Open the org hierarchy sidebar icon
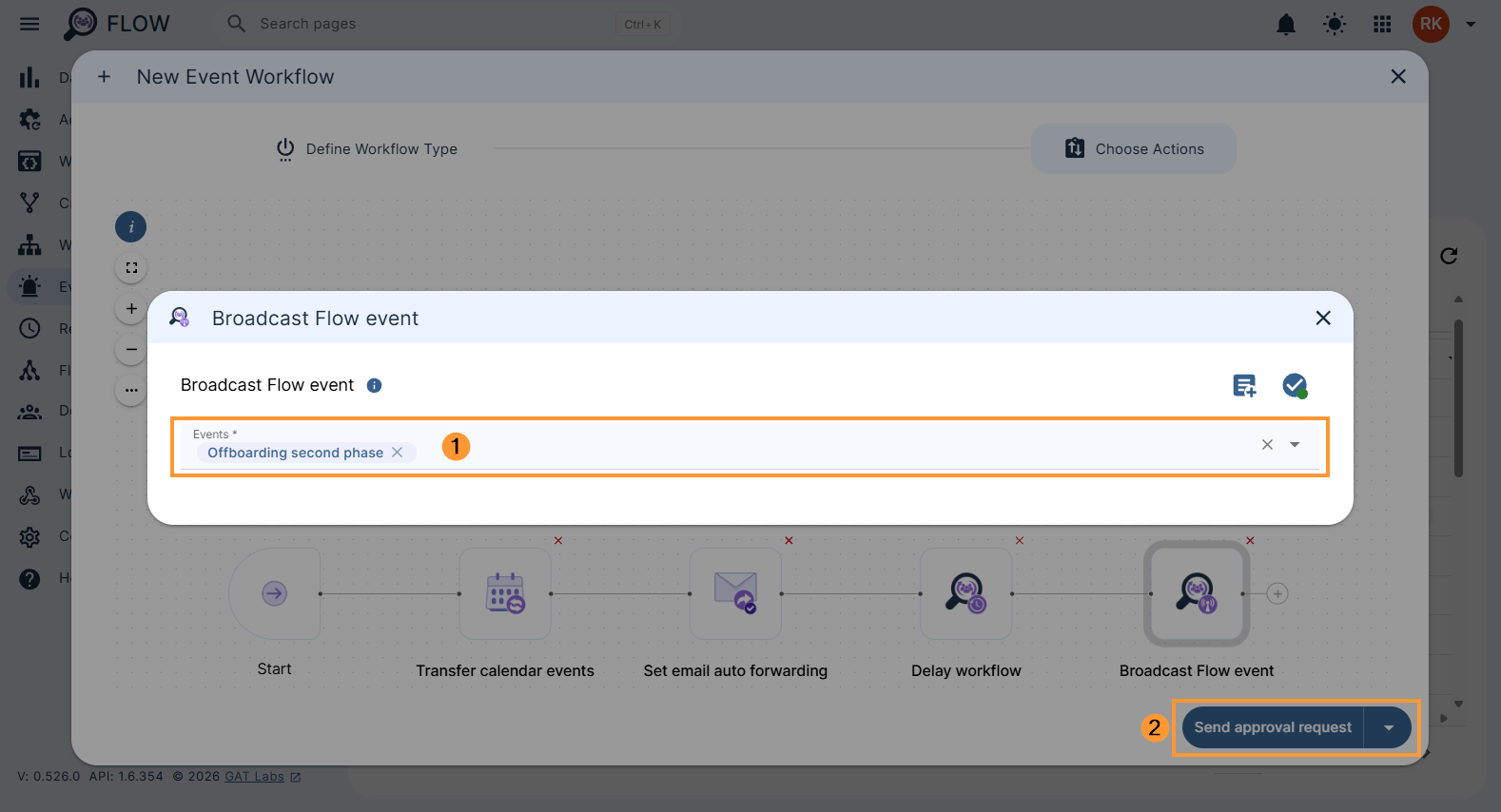This screenshot has height=812, width=1501. (x=29, y=244)
